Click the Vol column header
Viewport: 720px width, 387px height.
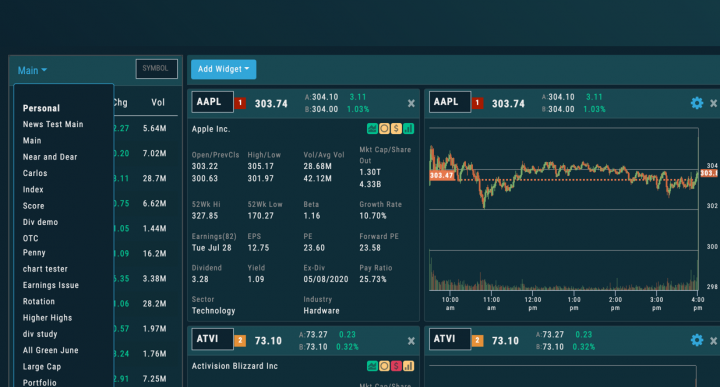[158, 102]
